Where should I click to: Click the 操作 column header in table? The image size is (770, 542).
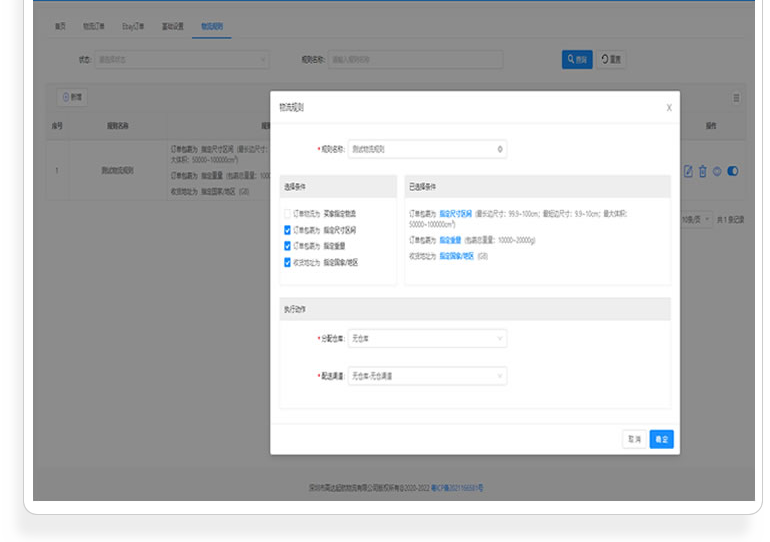pyautogui.click(x=711, y=126)
